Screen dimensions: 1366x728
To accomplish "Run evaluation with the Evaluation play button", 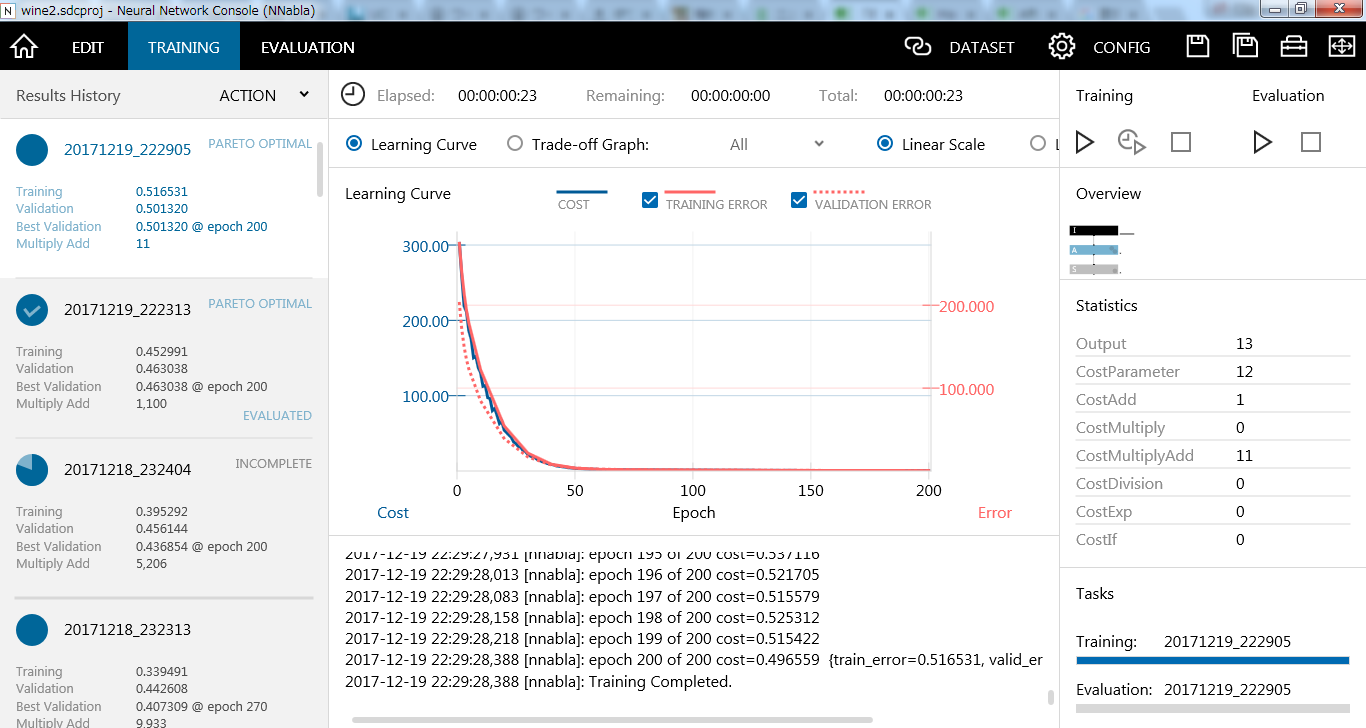I will (x=1262, y=142).
